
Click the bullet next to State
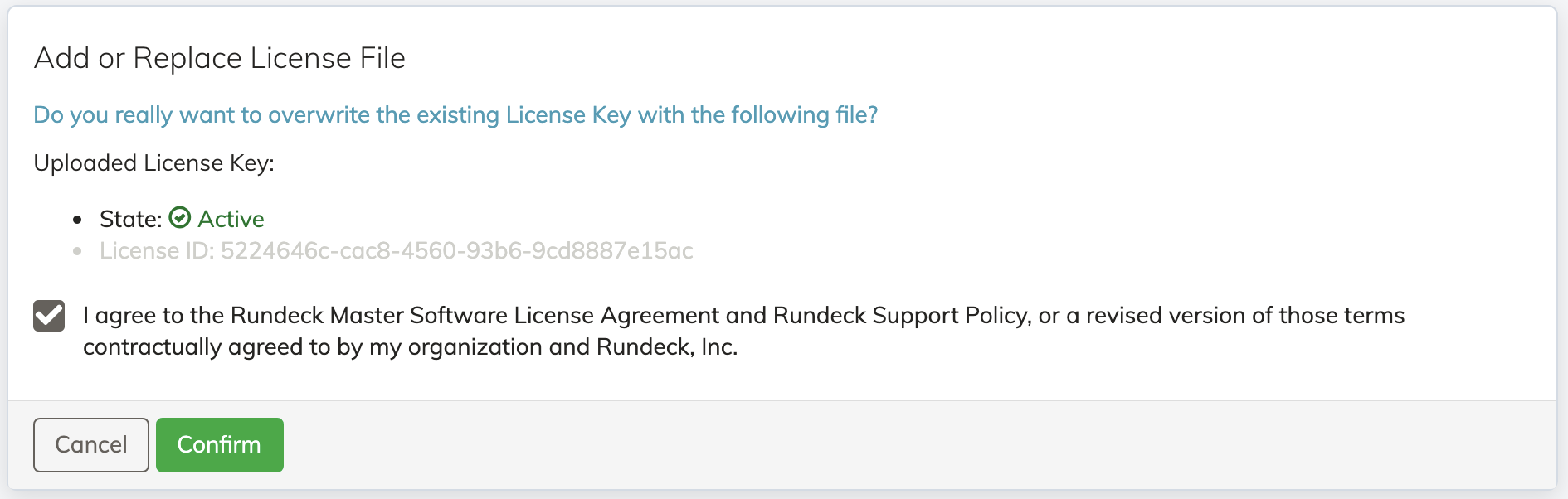[77, 218]
